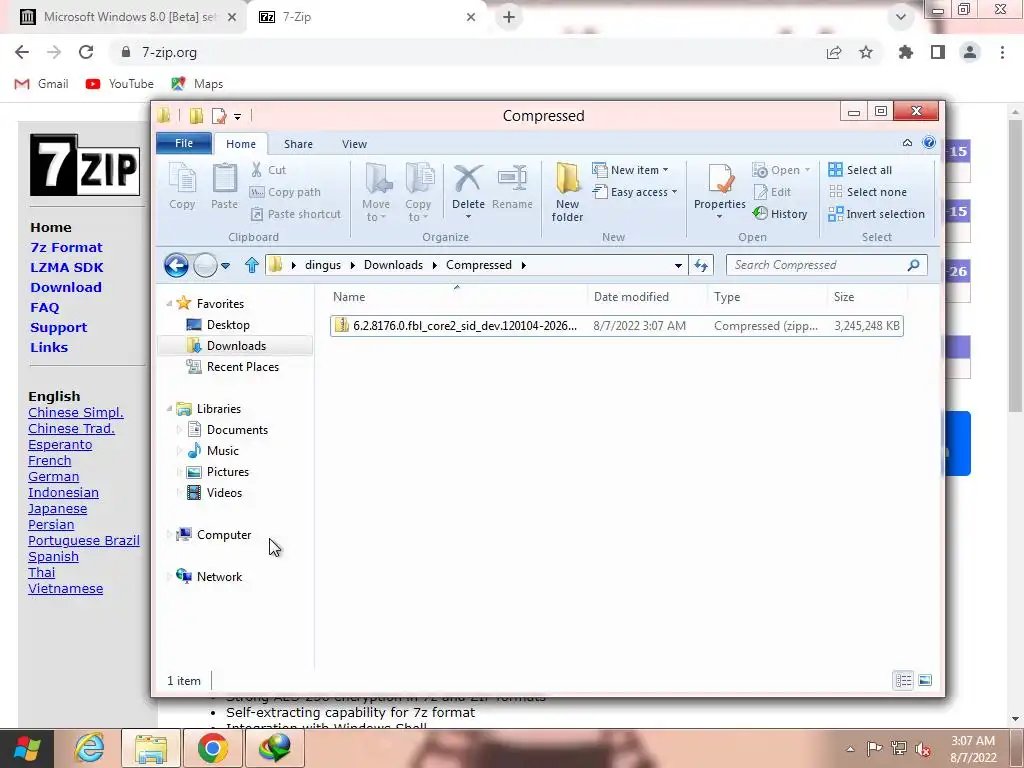Open the Copy to folder menu
This screenshot has width=1024, height=768.
click(418, 192)
